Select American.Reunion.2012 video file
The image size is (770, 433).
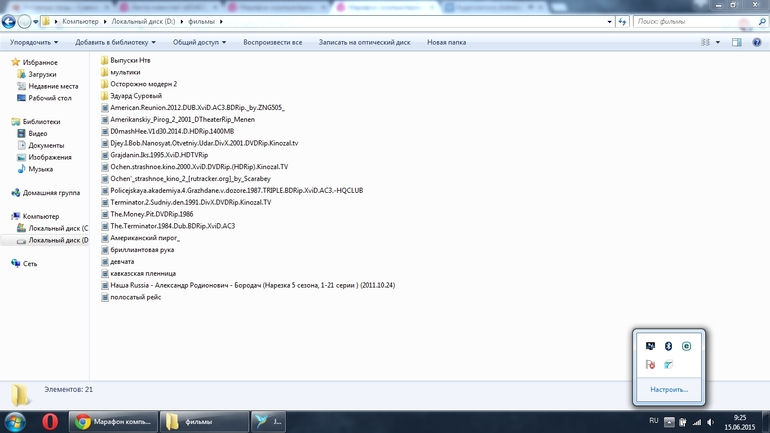[192, 108]
